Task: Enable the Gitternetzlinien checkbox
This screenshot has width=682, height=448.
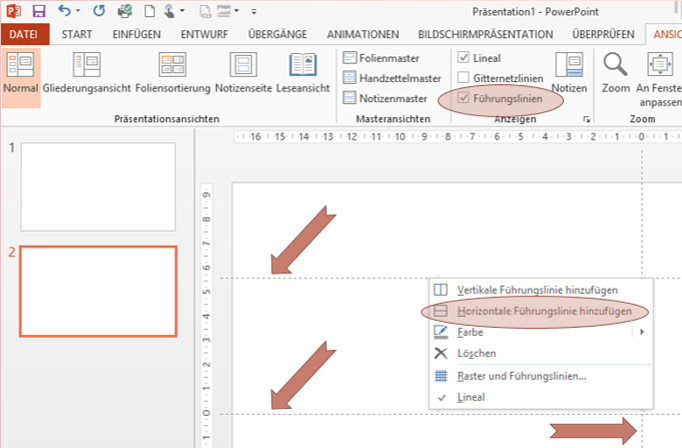Action: click(463, 78)
